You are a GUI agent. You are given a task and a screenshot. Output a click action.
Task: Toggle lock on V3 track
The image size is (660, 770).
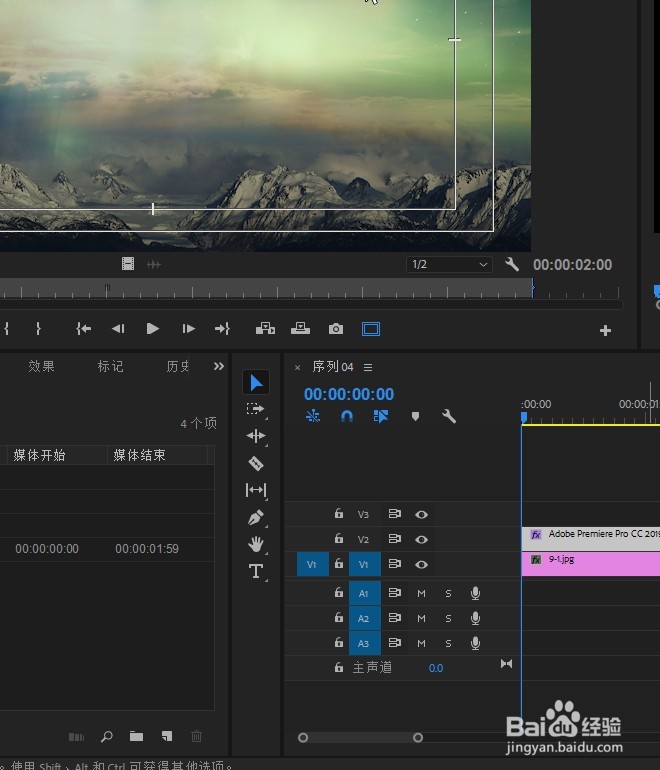pos(339,514)
